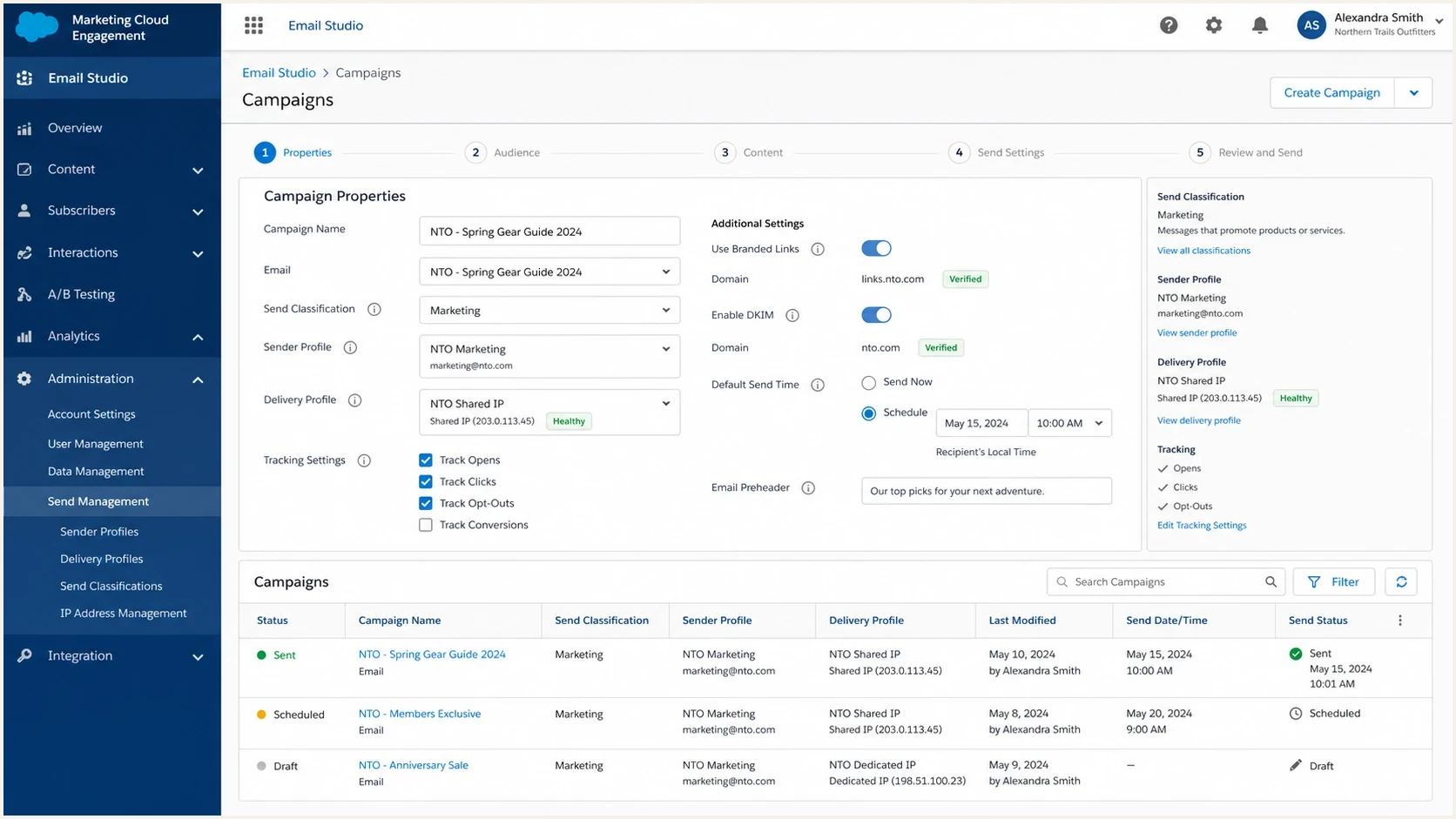Go to step 3 Content
1456x819 pixels.
coord(749,152)
